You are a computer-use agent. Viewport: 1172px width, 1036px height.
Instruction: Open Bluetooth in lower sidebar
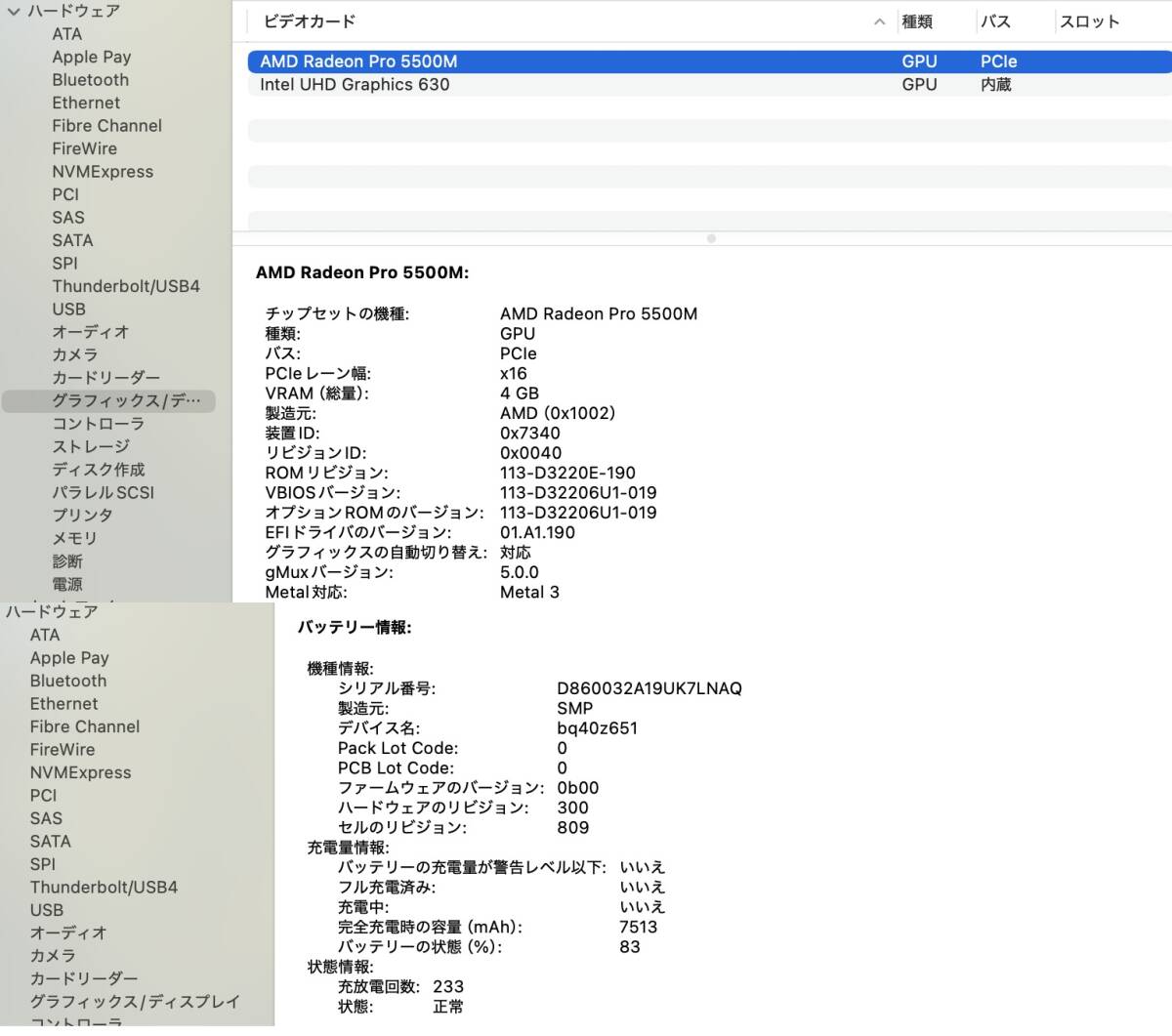pyautogui.click(x=68, y=681)
